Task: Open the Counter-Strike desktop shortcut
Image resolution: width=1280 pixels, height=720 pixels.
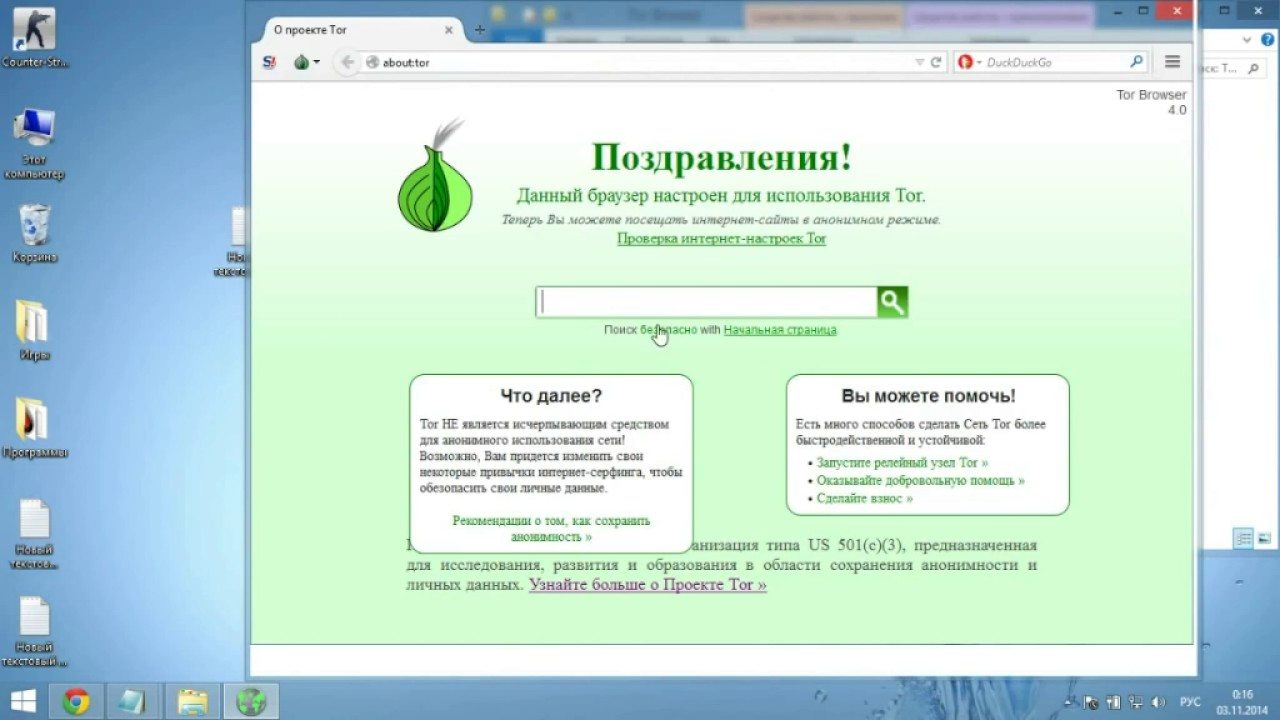Action: click(x=34, y=36)
